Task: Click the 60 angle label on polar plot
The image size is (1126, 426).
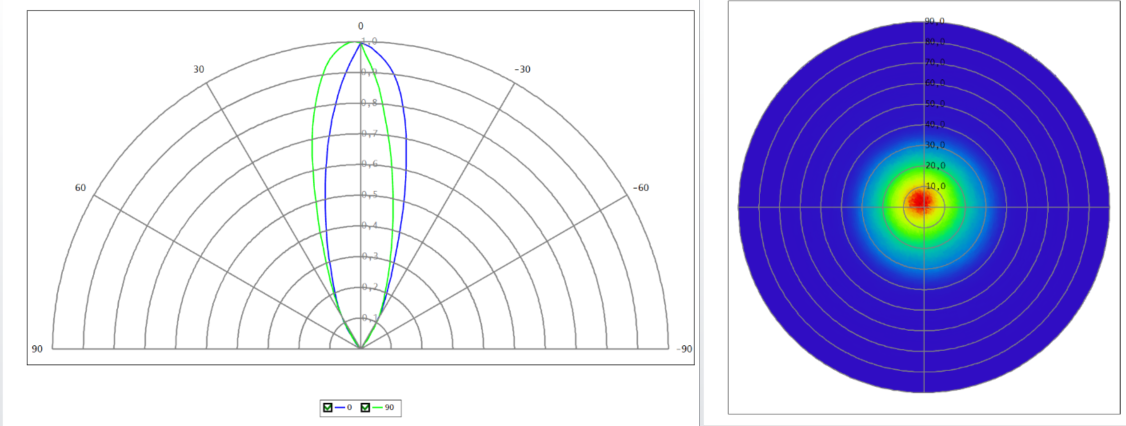Action: 80,187
